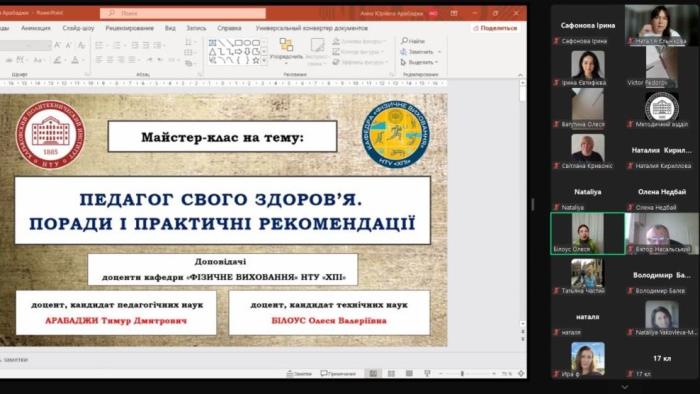Select the Світлана Кривоніс participant video tile
The image size is (700, 394).
tap(588, 150)
